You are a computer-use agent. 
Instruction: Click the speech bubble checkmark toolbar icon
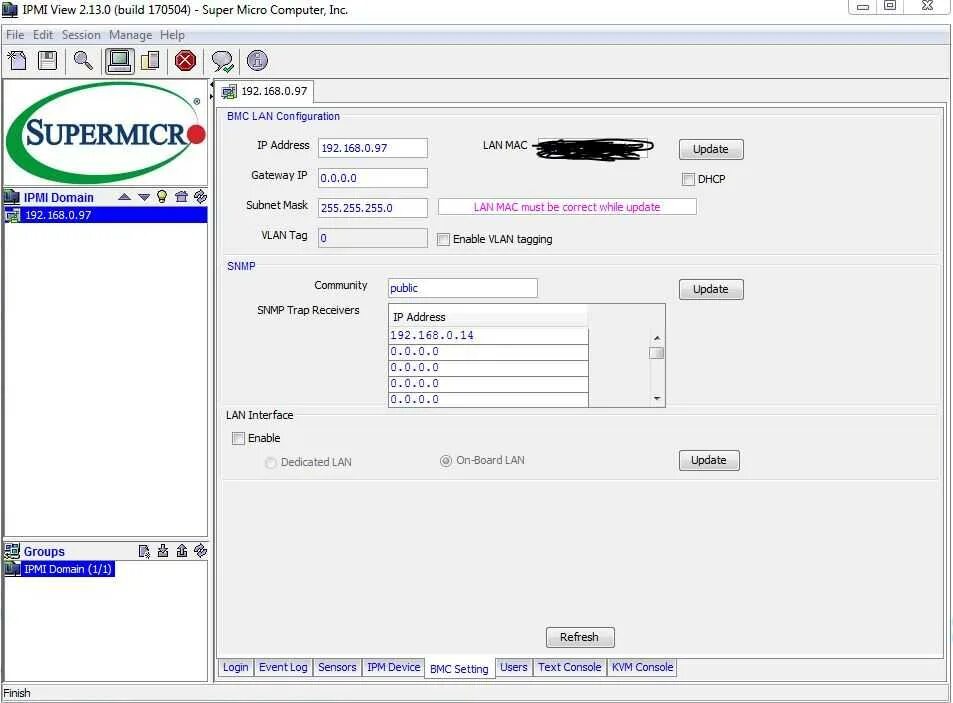222,61
